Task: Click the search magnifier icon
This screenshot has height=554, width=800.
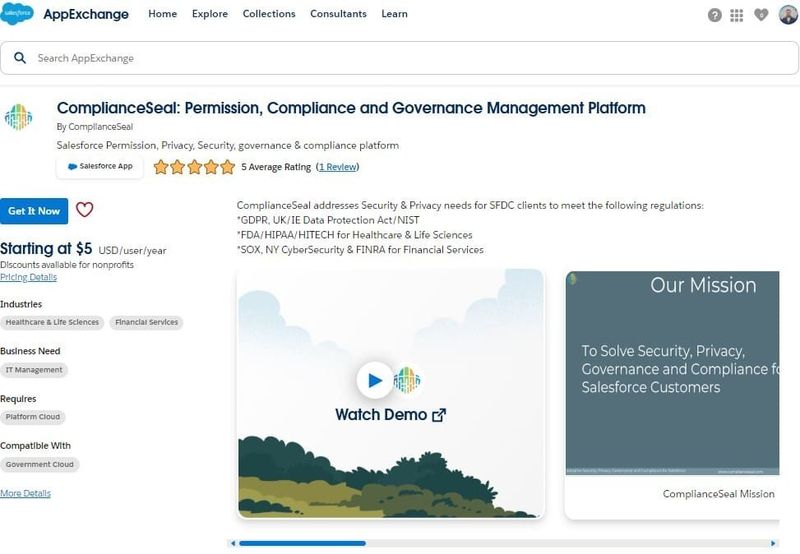Action: tap(20, 58)
